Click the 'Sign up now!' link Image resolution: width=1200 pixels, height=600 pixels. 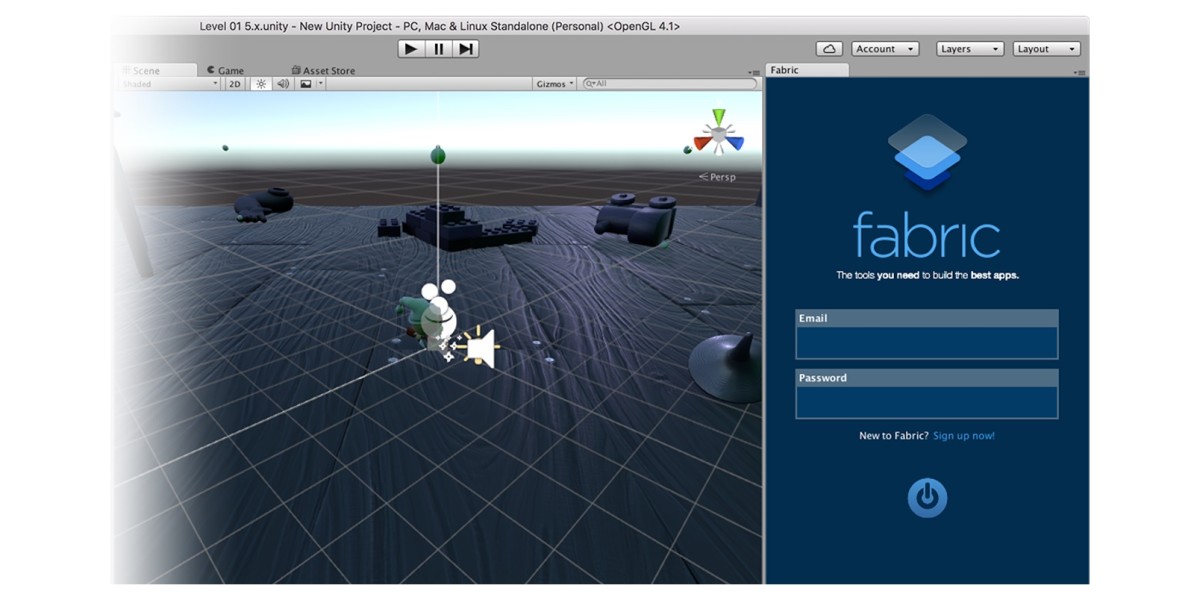coord(964,436)
